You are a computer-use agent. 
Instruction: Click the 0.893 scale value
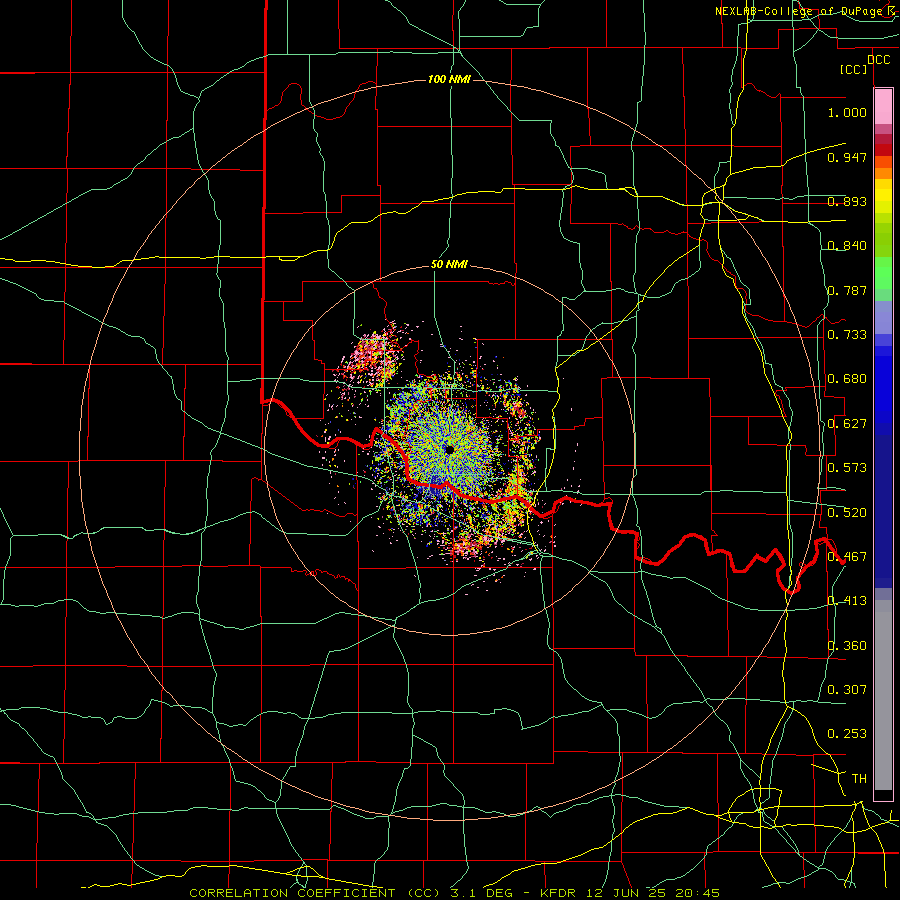[x=847, y=201]
